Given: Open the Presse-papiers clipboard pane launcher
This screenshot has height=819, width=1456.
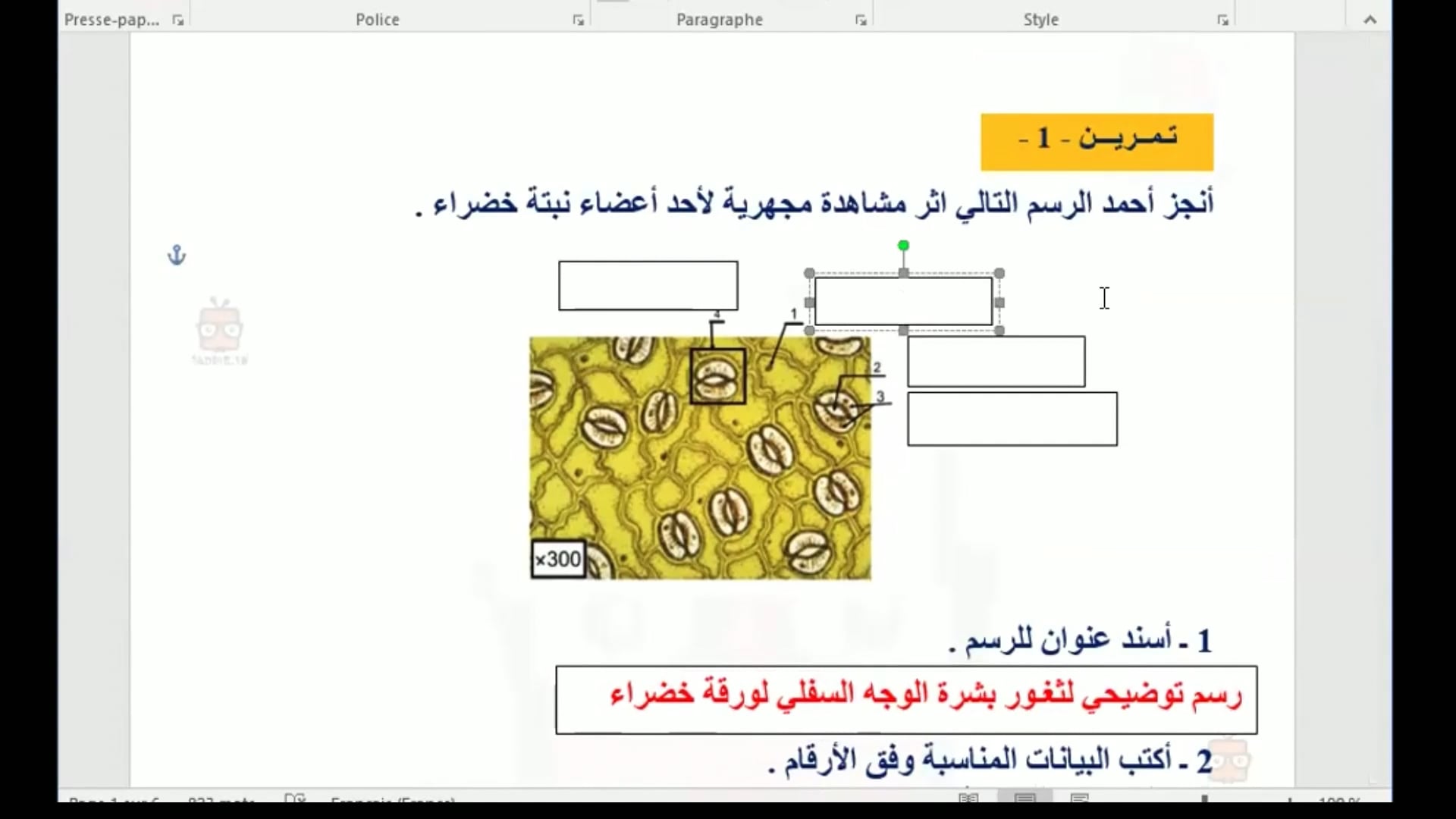Looking at the screenshot, I should point(178,20).
